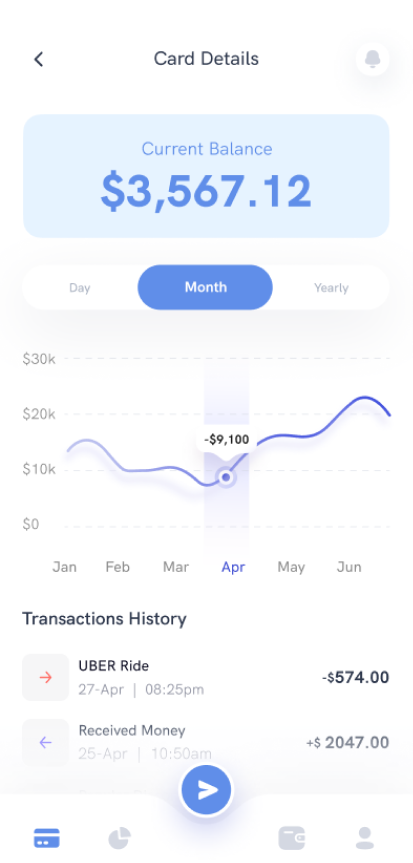Viewport: 413px width, 863px height.
Task: Open the Received Money transaction
Action: tap(205, 742)
